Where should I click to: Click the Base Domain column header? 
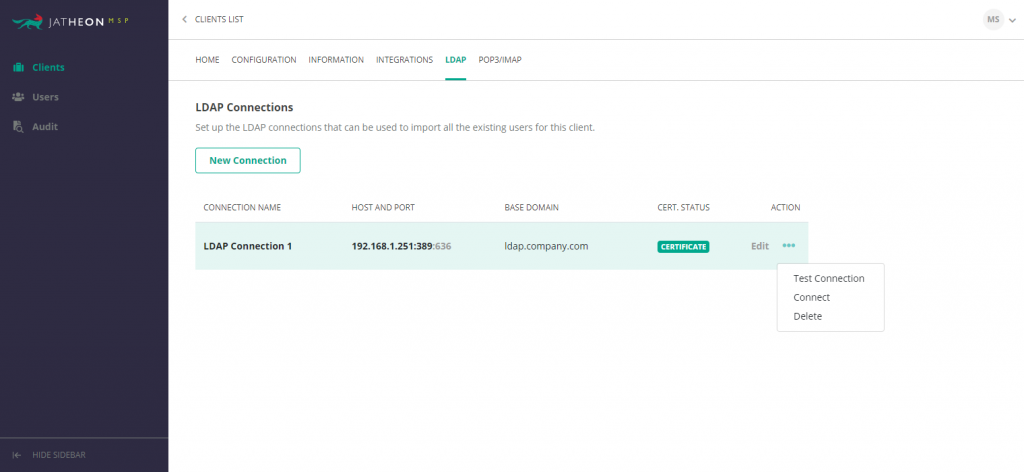[531, 208]
